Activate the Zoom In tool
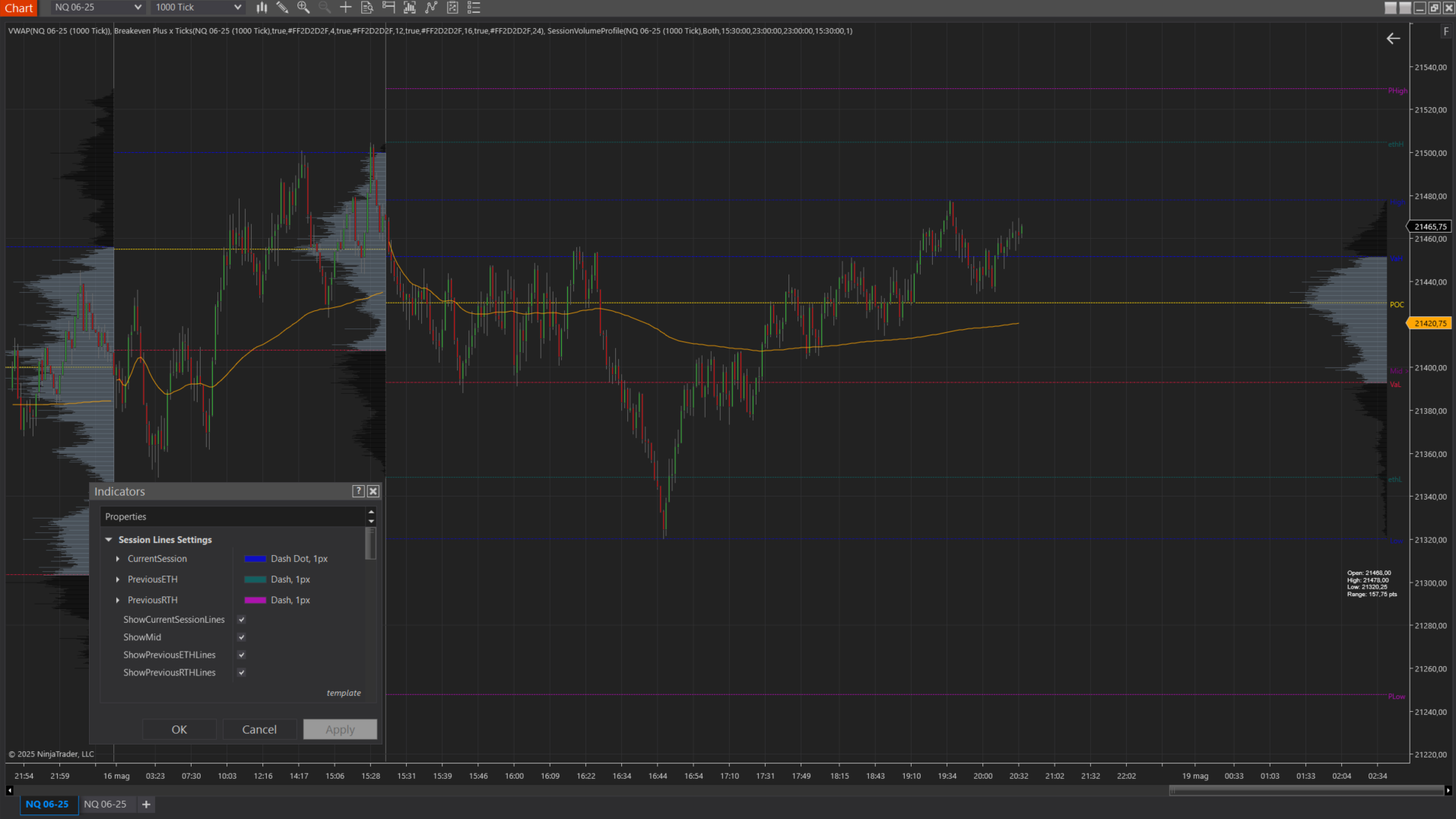1456x819 pixels. click(x=303, y=7)
